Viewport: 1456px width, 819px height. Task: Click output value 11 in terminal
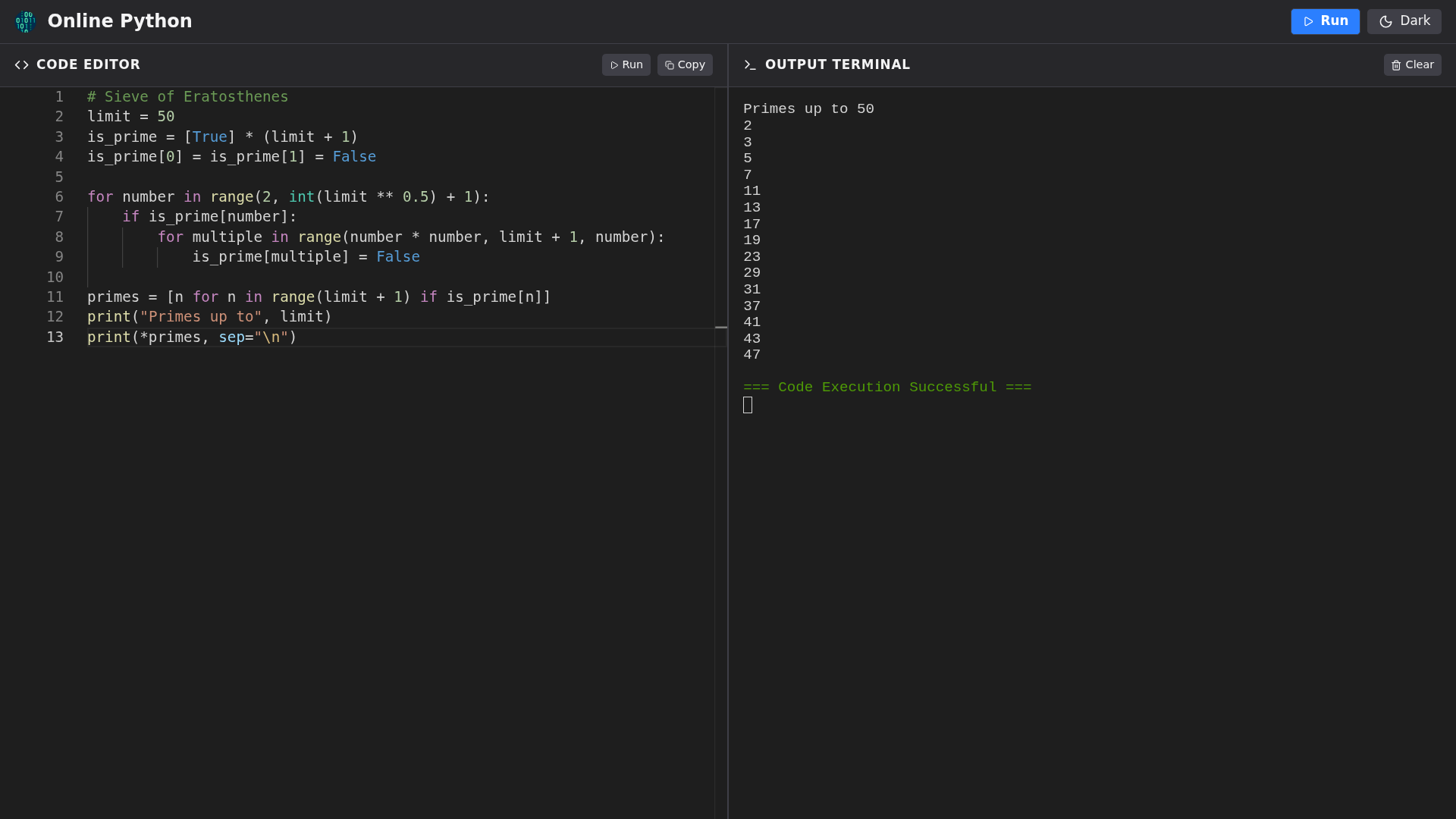(x=752, y=191)
